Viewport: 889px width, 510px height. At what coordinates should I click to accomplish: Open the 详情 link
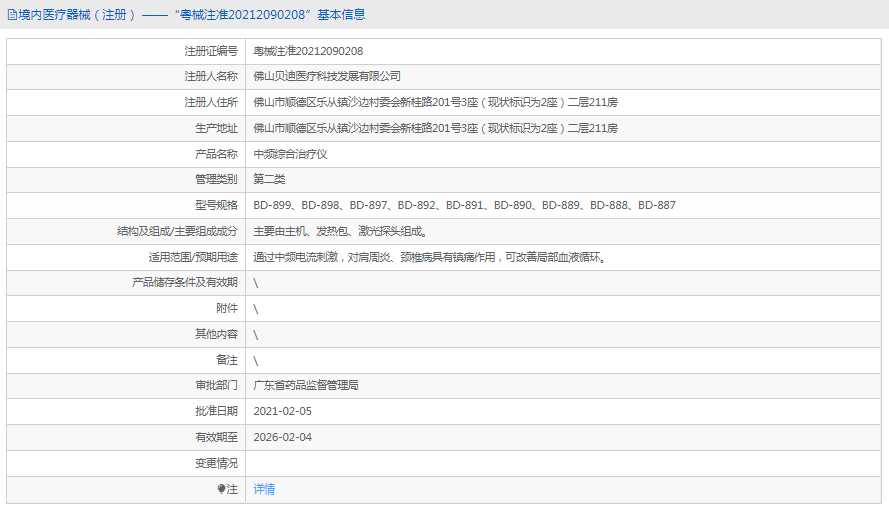click(x=264, y=489)
